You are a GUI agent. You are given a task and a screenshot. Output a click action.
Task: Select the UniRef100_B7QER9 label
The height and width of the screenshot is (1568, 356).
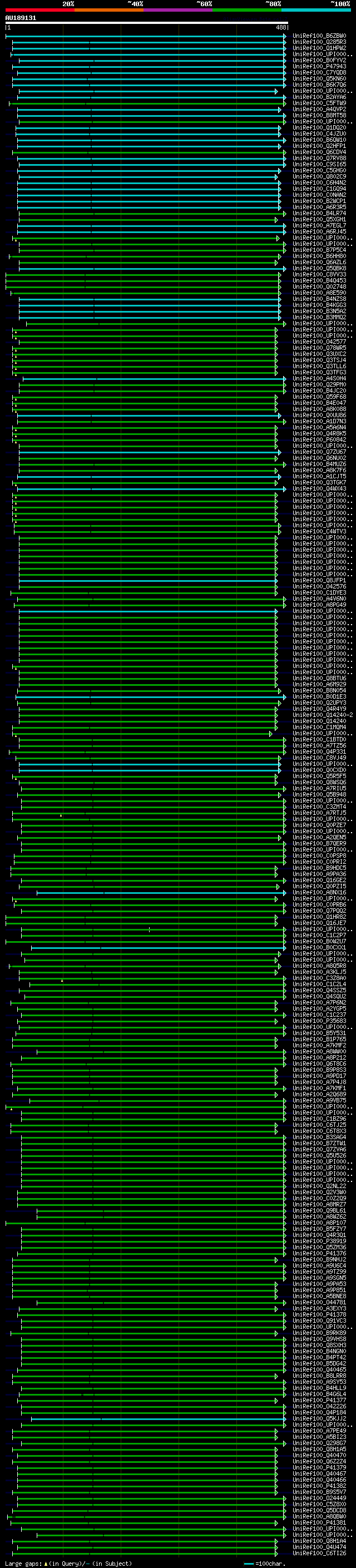(x=319, y=843)
